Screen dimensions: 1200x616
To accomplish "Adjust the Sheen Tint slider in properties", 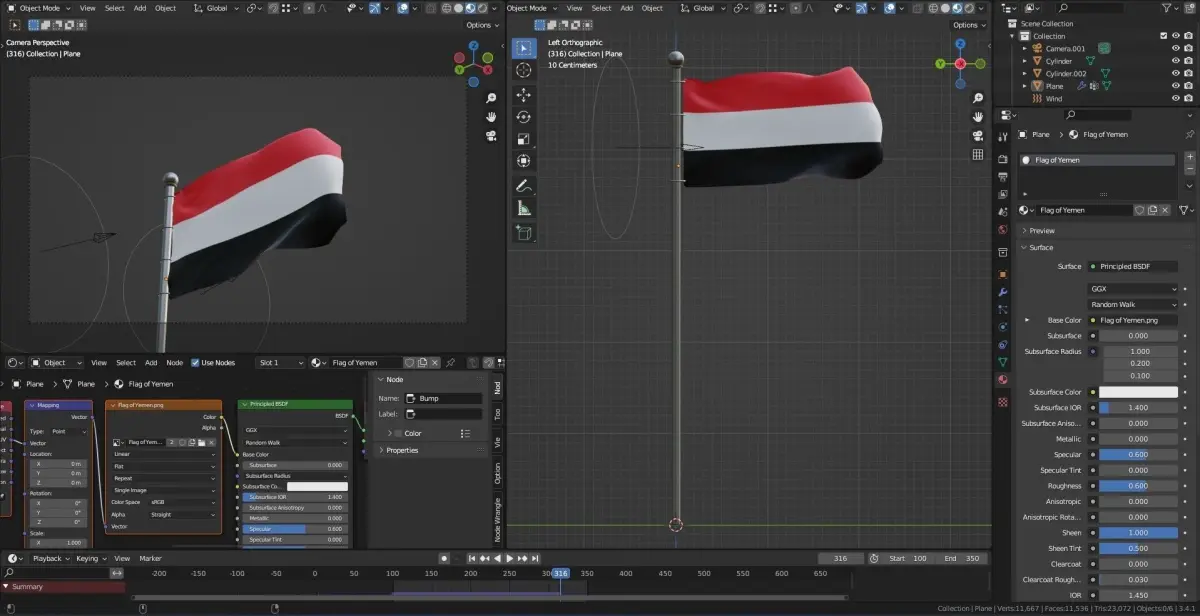I will pyautogui.click(x=1138, y=548).
